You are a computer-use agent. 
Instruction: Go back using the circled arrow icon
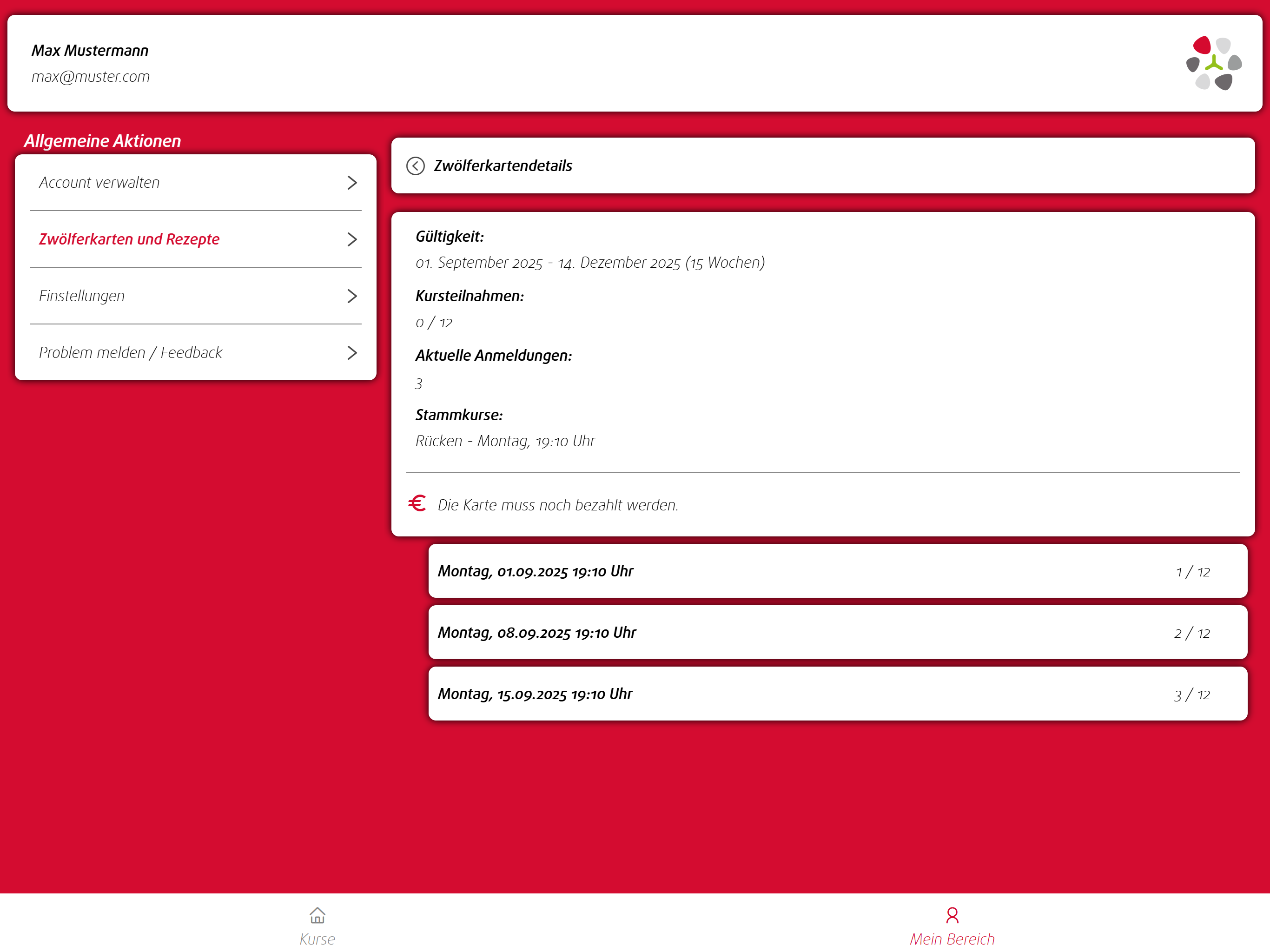point(415,166)
